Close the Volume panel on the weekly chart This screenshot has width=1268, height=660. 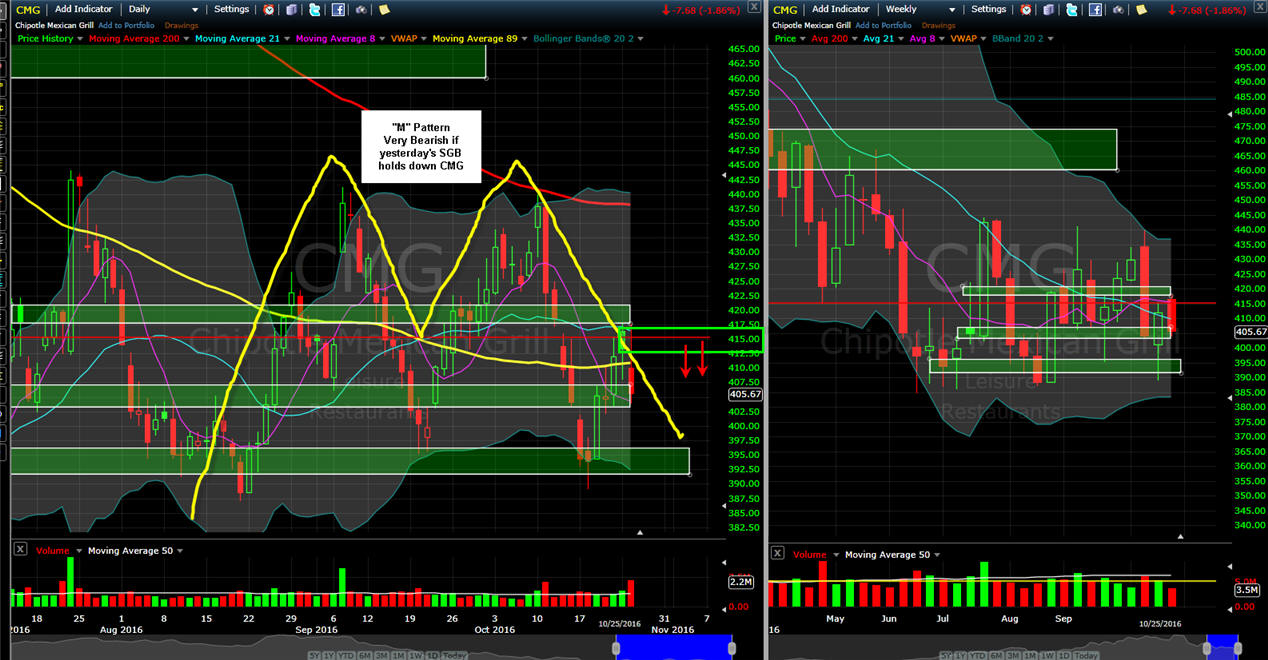coord(777,551)
